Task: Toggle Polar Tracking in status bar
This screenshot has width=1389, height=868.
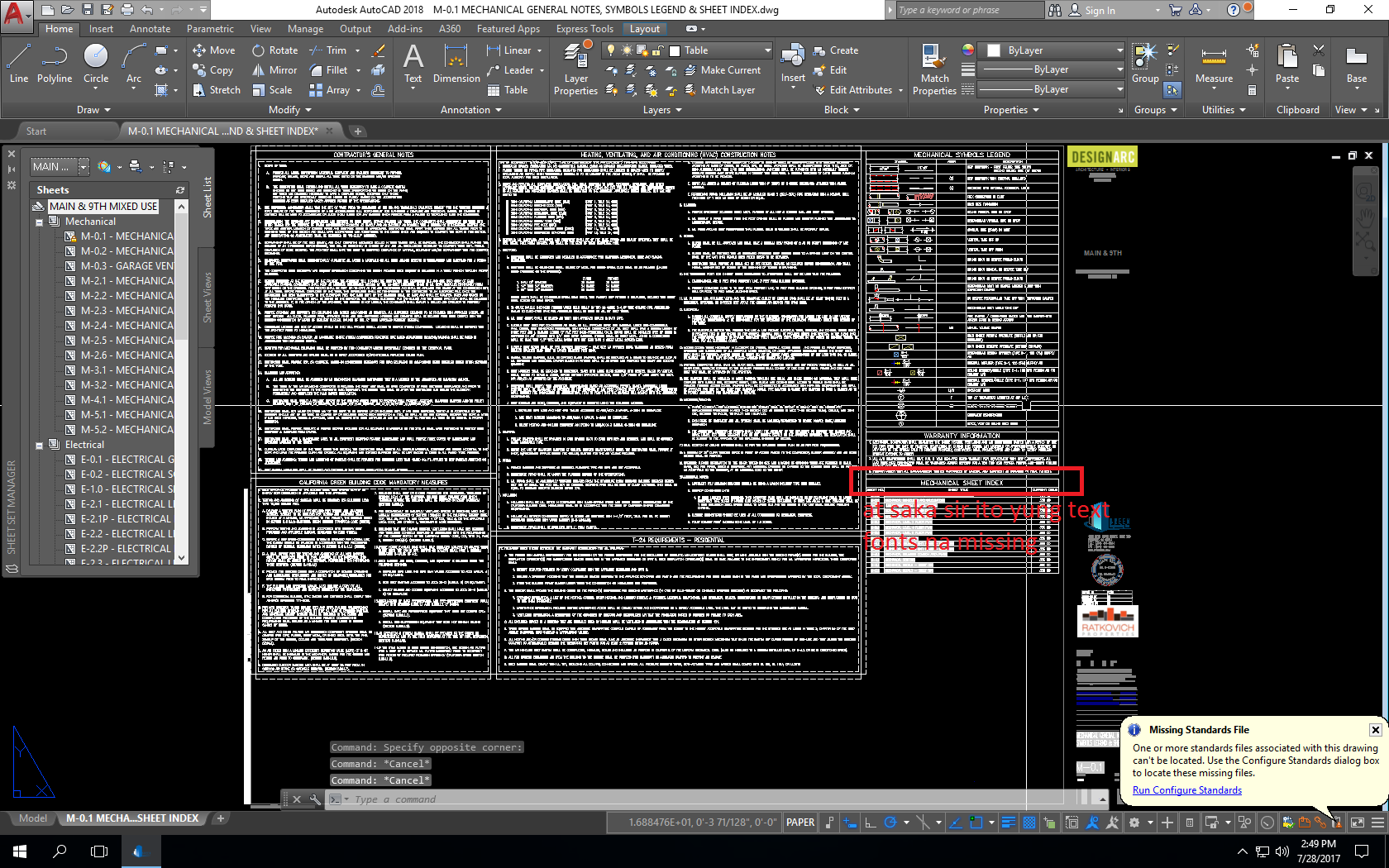Action: pyautogui.click(x=890, y=823)
